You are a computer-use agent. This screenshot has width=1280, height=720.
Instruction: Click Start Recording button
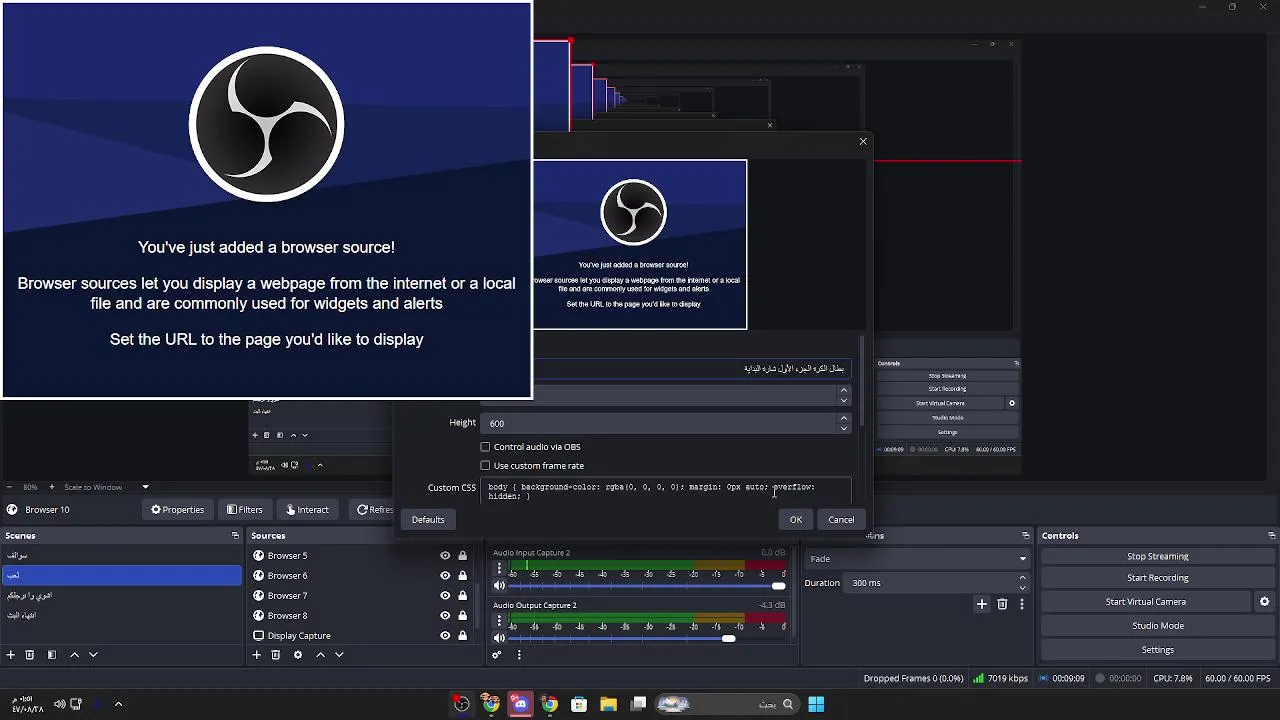click(x=1158, y=578)
